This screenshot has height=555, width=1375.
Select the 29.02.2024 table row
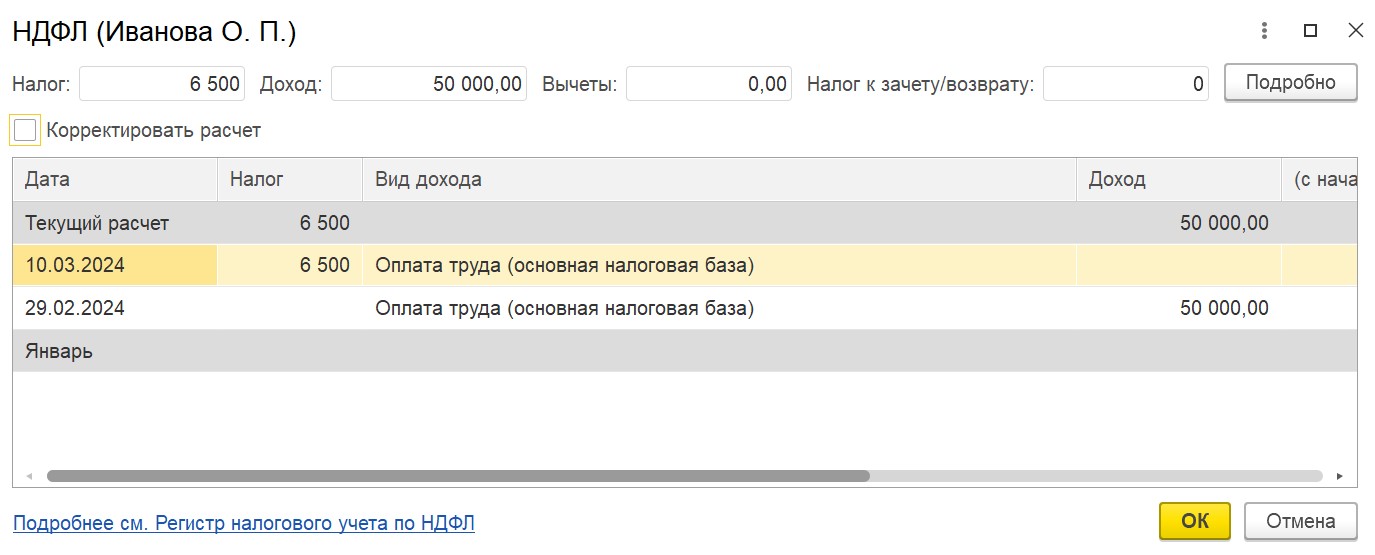(x=685, y=309)
